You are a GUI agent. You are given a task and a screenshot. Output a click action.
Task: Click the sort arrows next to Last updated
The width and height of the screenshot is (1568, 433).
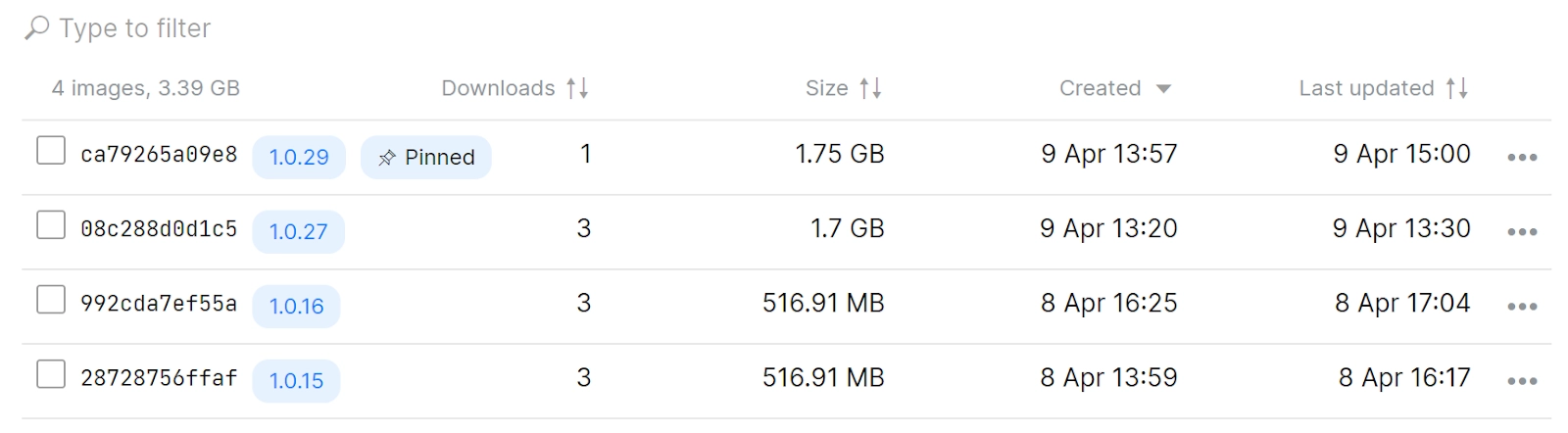(x=1457, y=88)
